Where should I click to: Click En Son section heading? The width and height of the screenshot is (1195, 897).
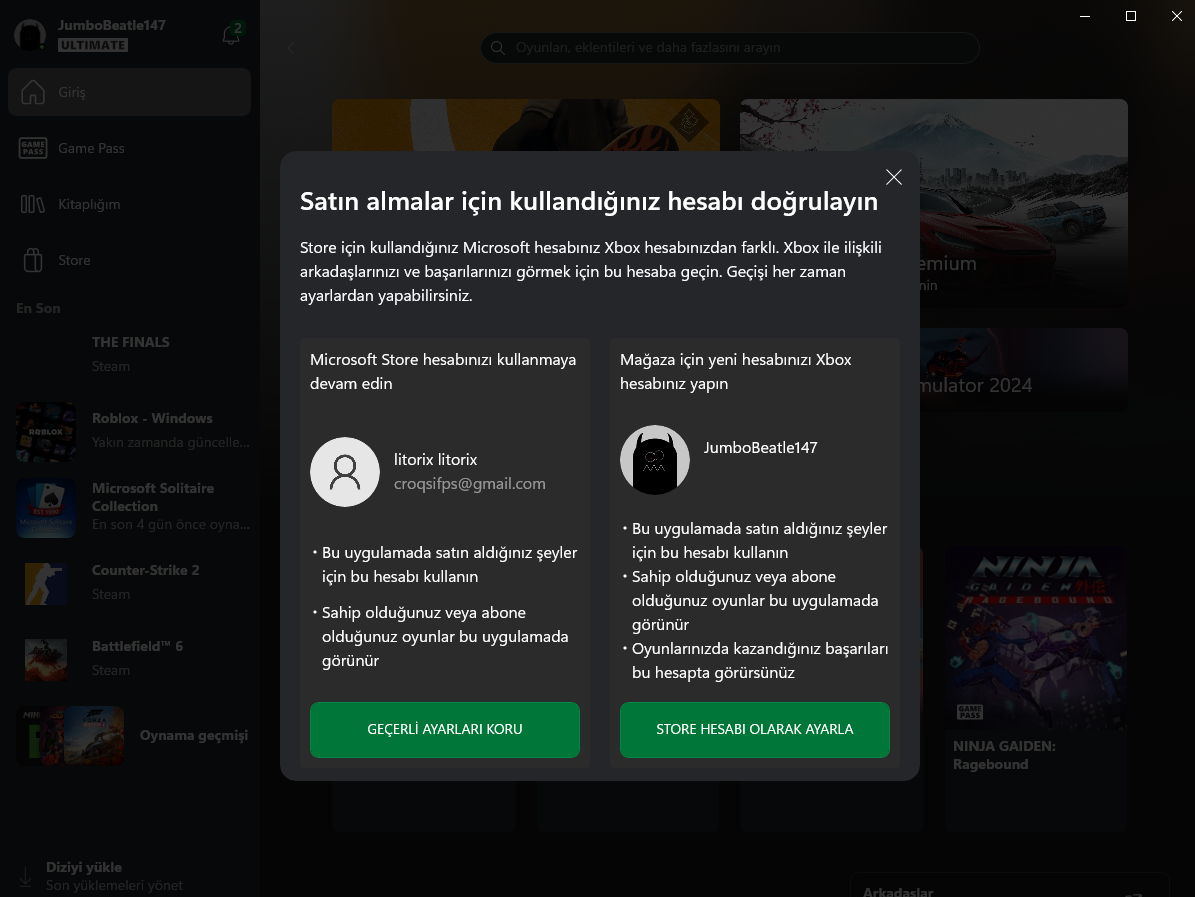(38, 309)
